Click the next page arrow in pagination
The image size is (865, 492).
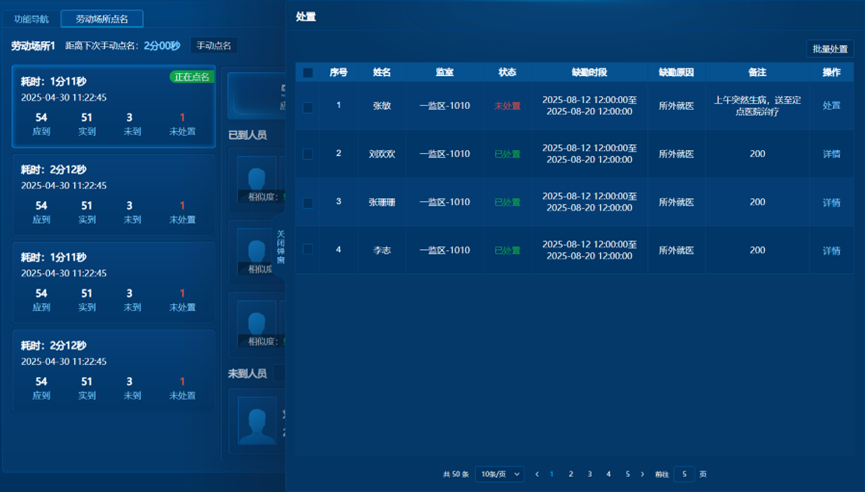[x=646, y=474]
